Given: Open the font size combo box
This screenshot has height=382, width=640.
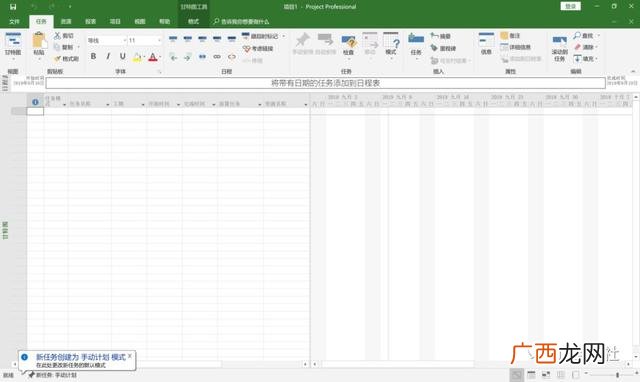Looking at the screenshot, I should (145, 40).
